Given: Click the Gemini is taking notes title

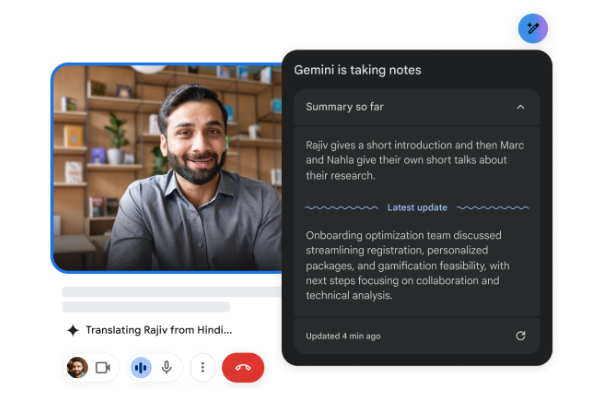Looking at the screenshot, I should tap(357, 70).
